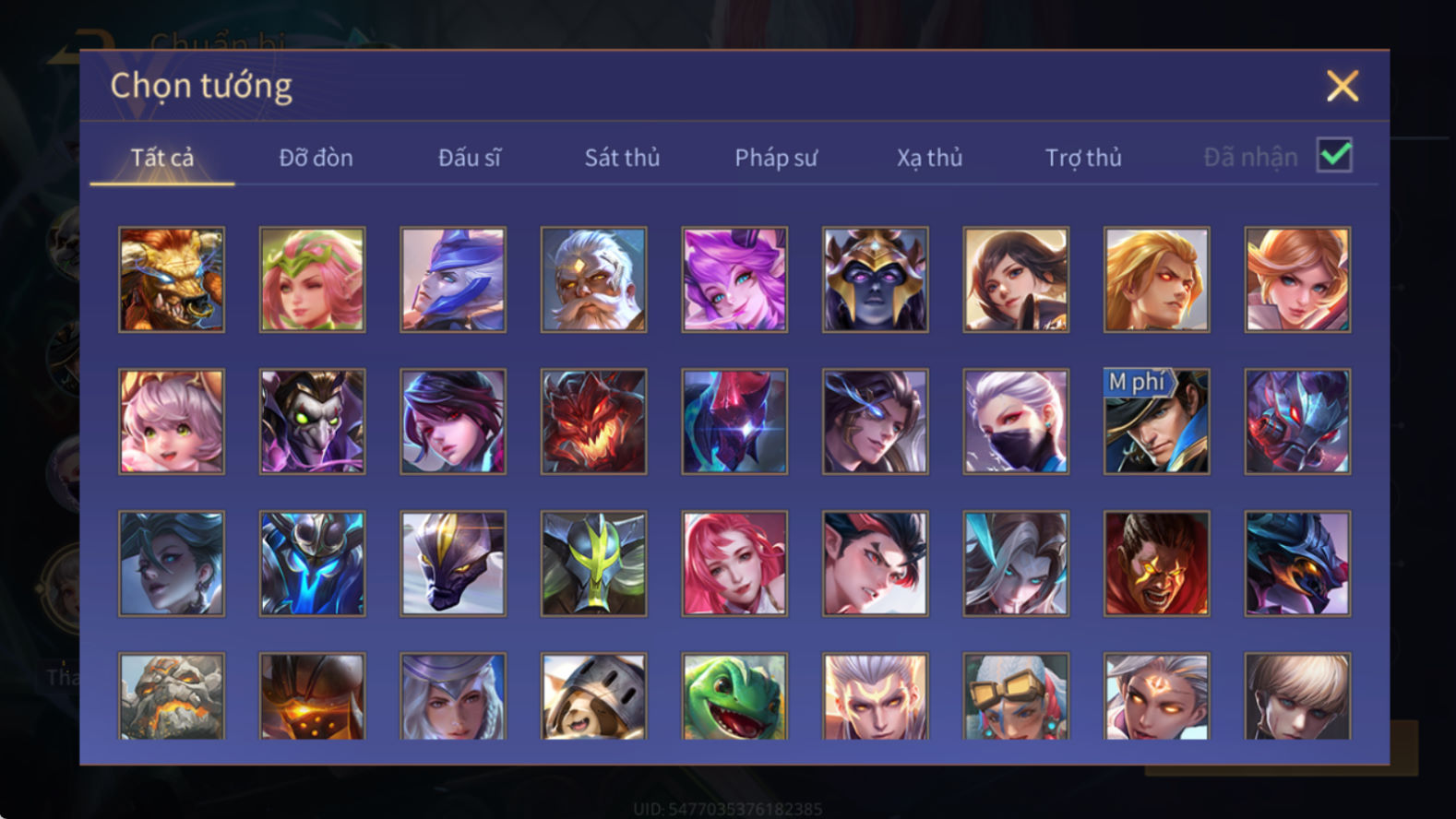
Task: Choose the green bird-masked plague hero
Action: click(312, 421)
